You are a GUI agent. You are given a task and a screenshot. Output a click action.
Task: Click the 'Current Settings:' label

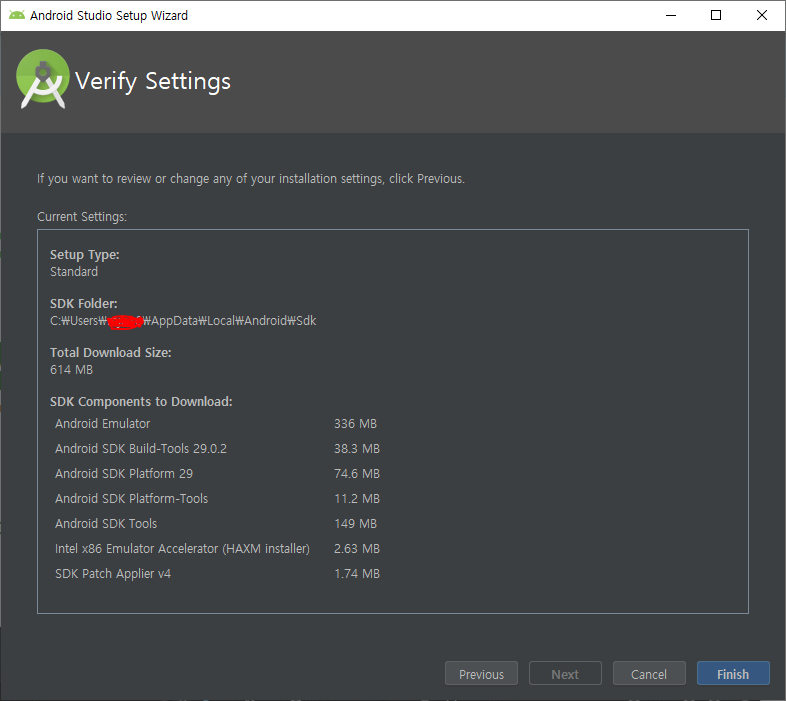click(x=82, y=217)
